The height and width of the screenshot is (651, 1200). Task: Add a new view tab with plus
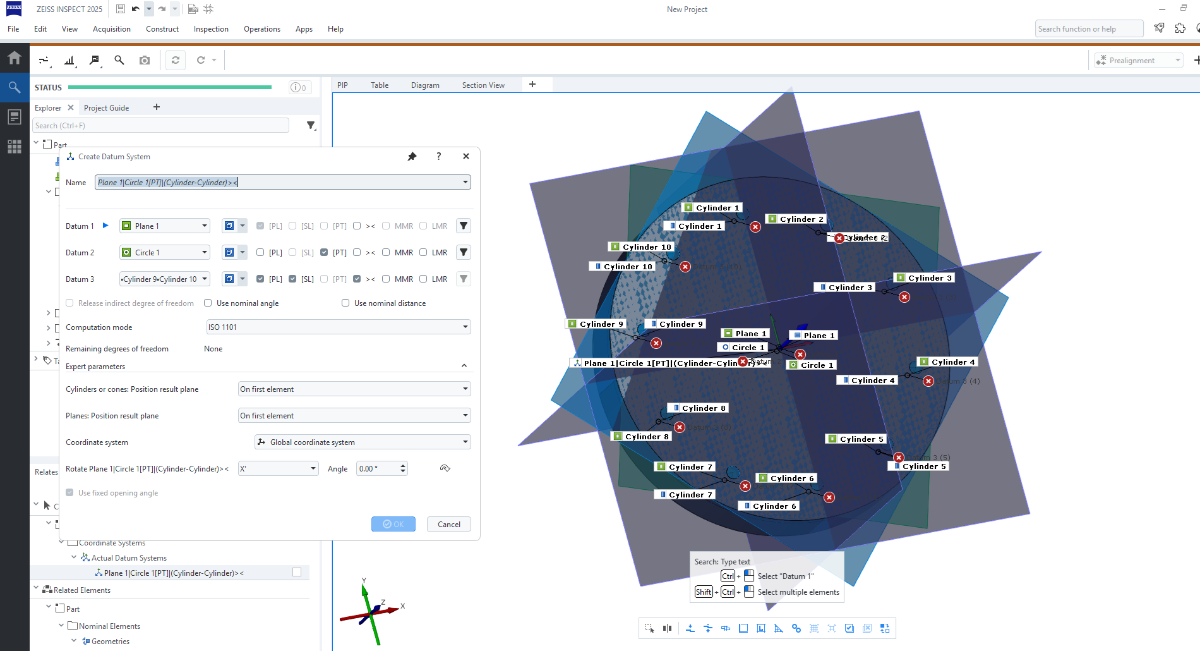coord(532,84)
